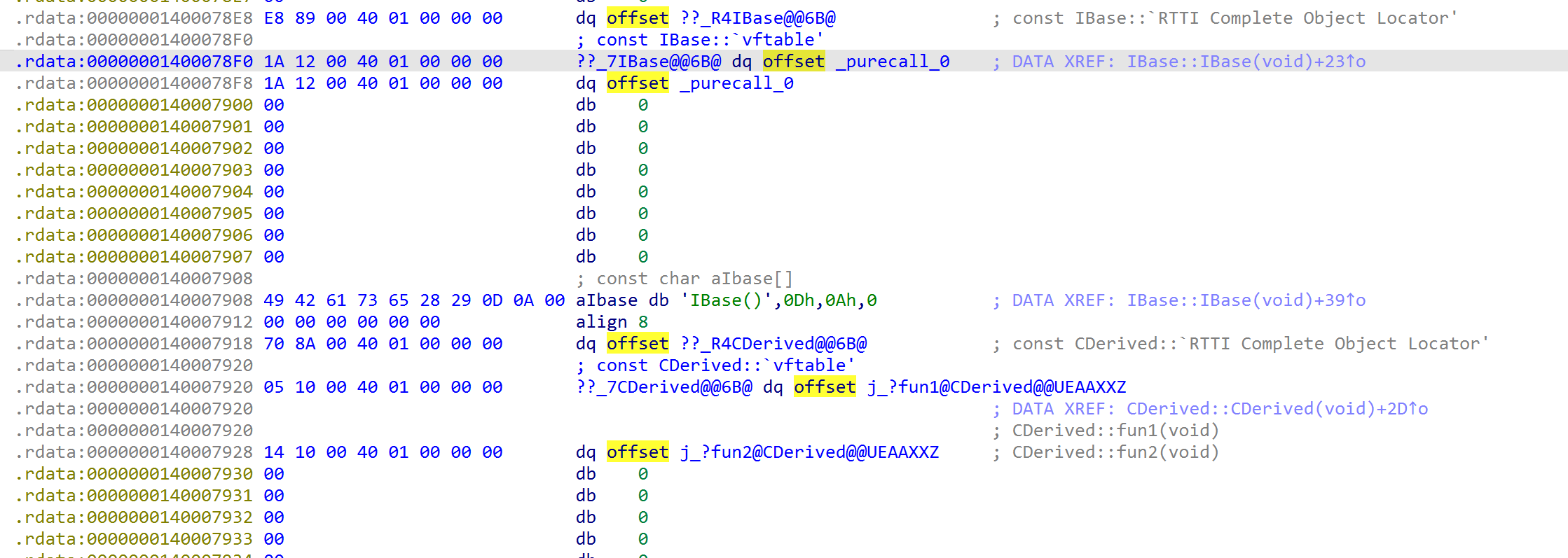Click the 'align 8' directive
Screen dimensions: 1568x558
click(612, 322)
